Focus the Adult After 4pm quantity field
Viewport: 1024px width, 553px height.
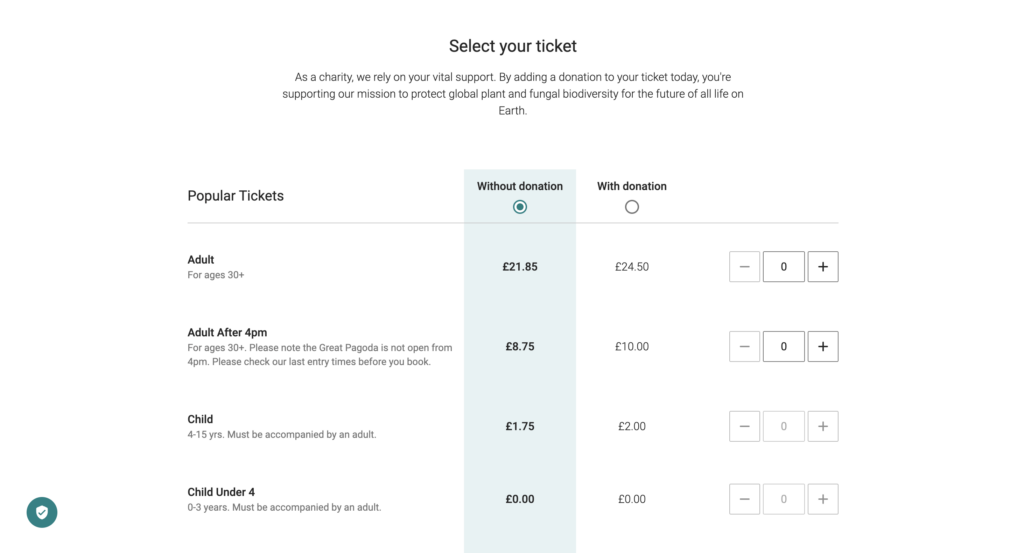784,347
